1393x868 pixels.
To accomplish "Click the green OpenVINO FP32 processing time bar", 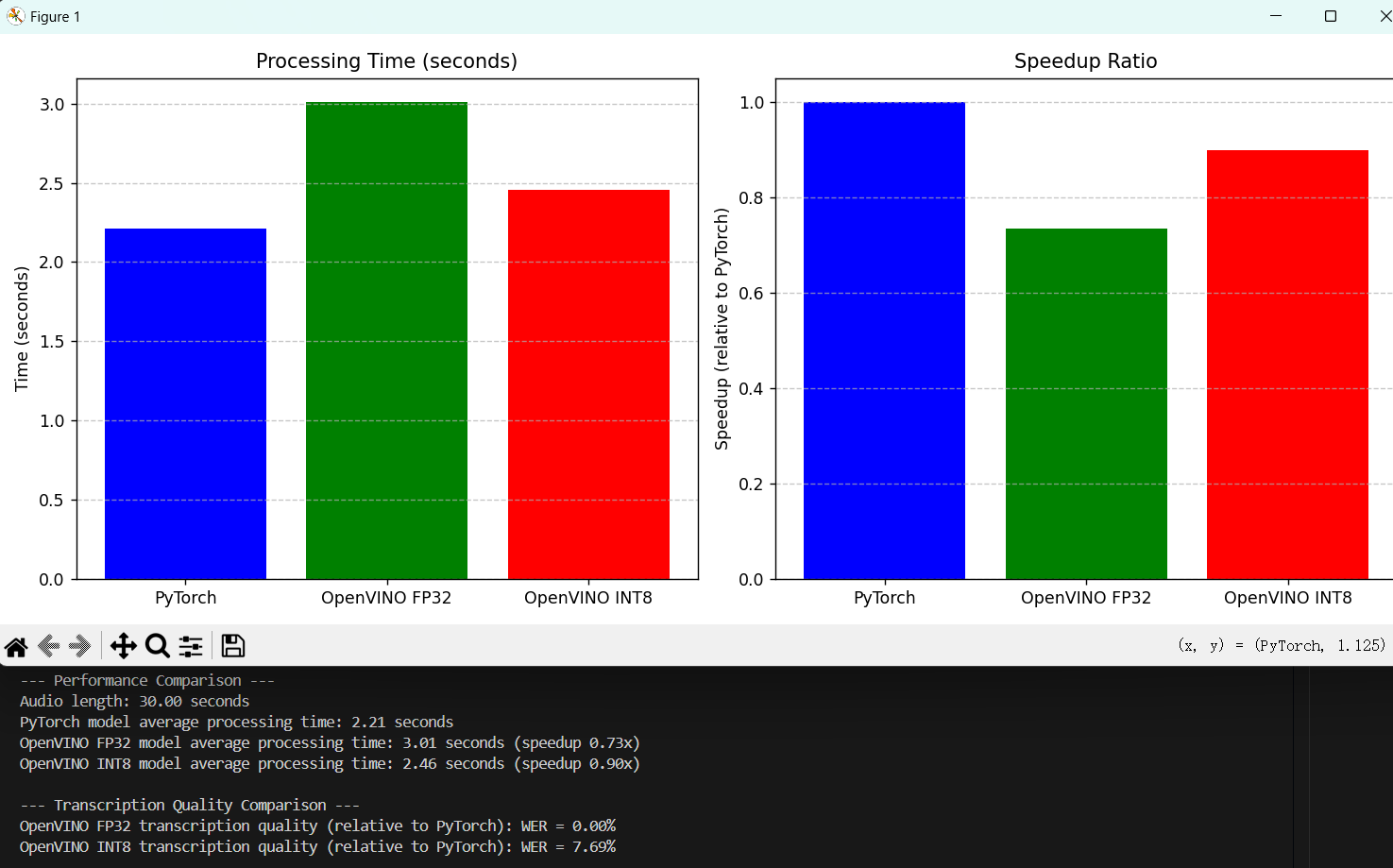I will (386, 341).
